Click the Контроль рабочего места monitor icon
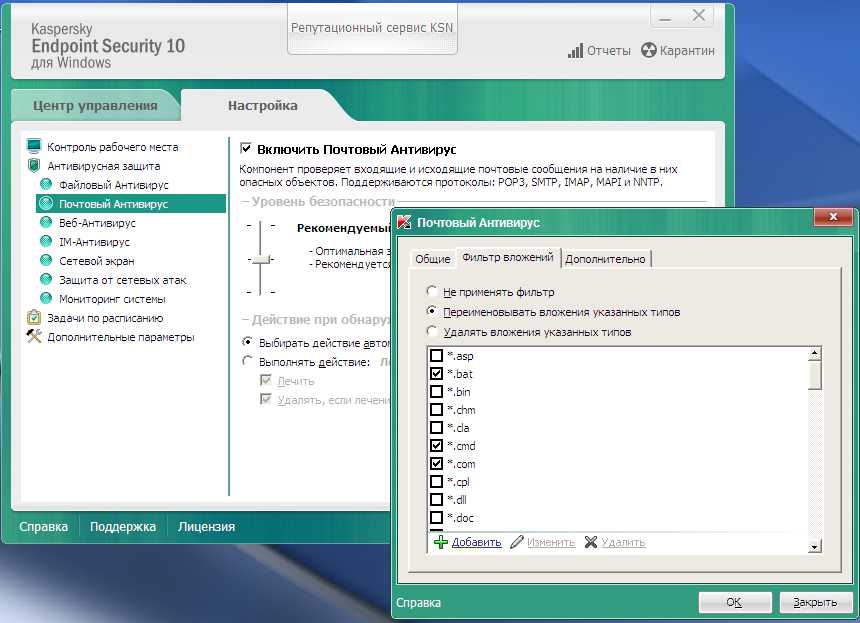860x623 pixels. [x=34, y=146]
